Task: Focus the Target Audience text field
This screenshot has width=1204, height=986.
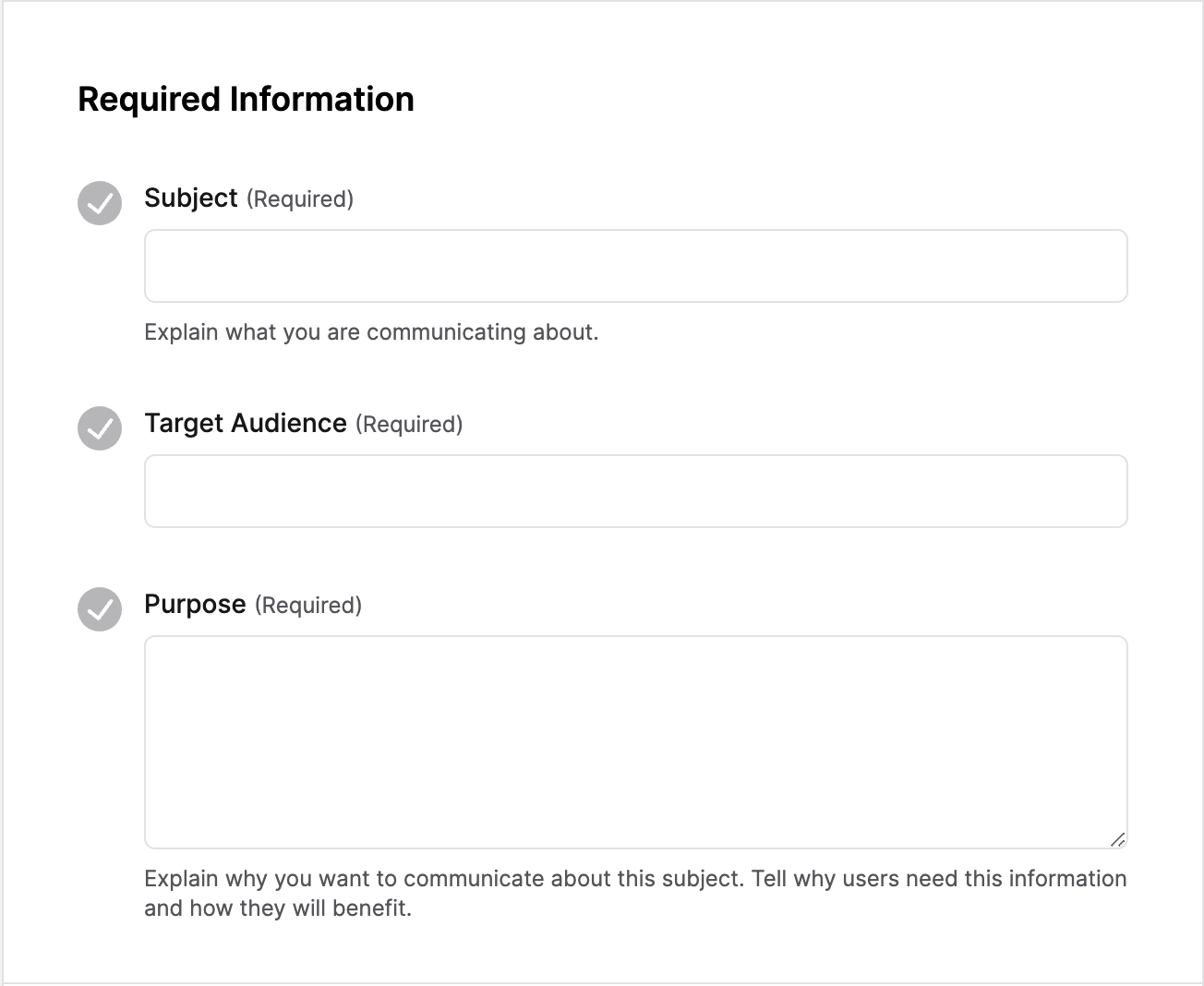Action: click(635, 491)
